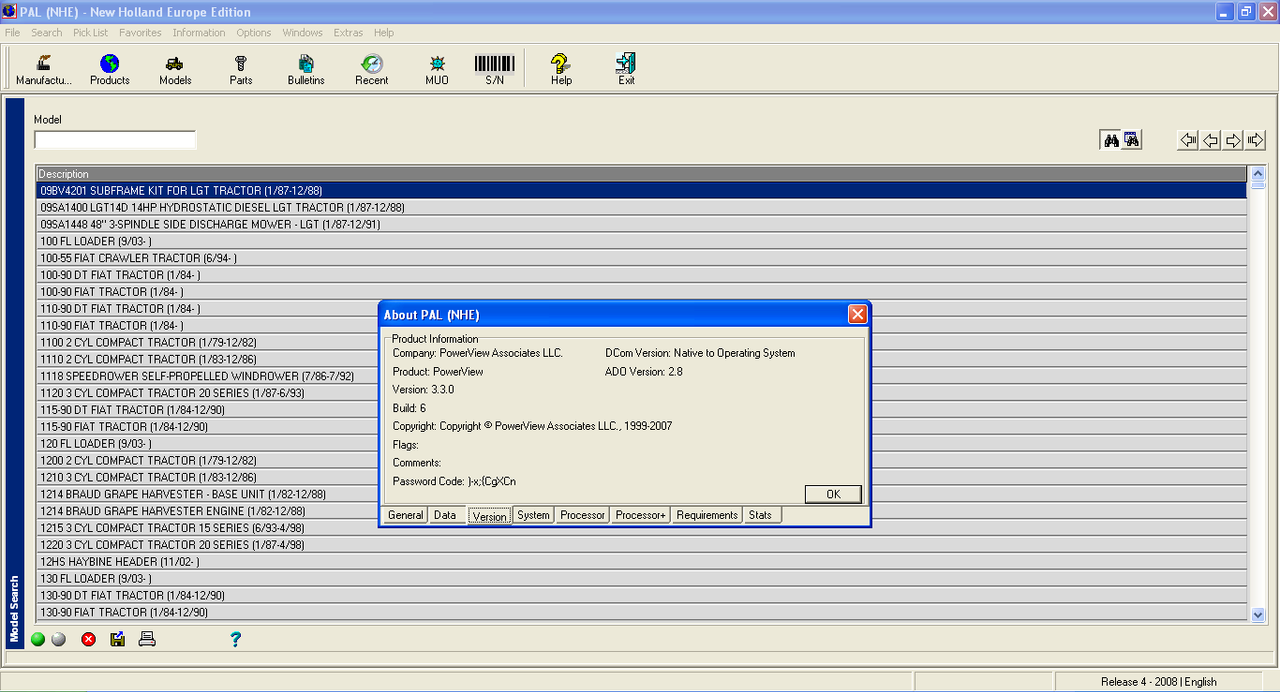Click the printer icon

[x=147, y=639]
